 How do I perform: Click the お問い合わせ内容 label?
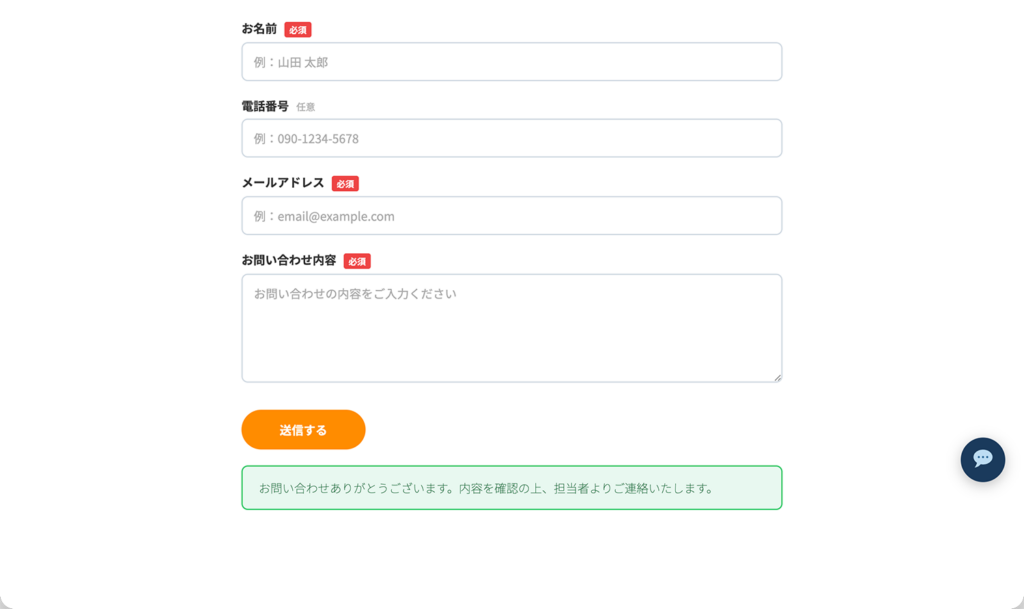pyautogui.click(x=287, y=261)
